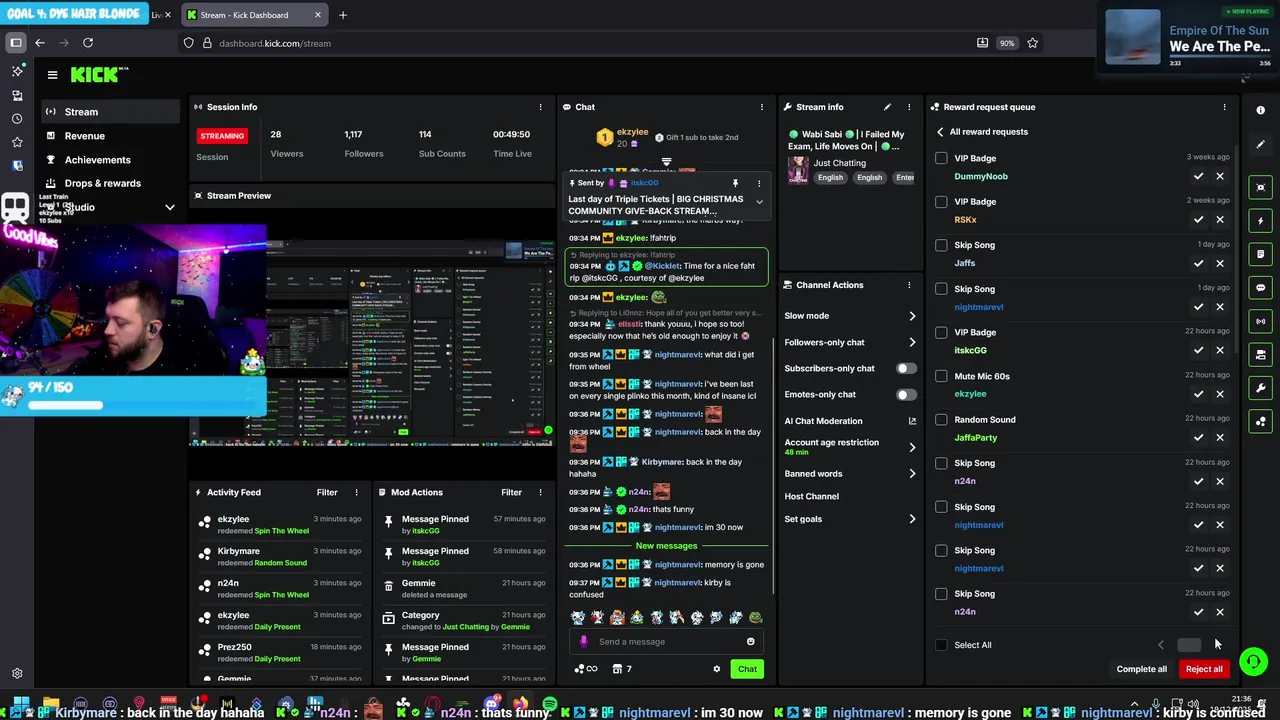Click the red Reject all button
Image resolution: width=1280 pixels, height=720 pixels.
[1204, 669]
